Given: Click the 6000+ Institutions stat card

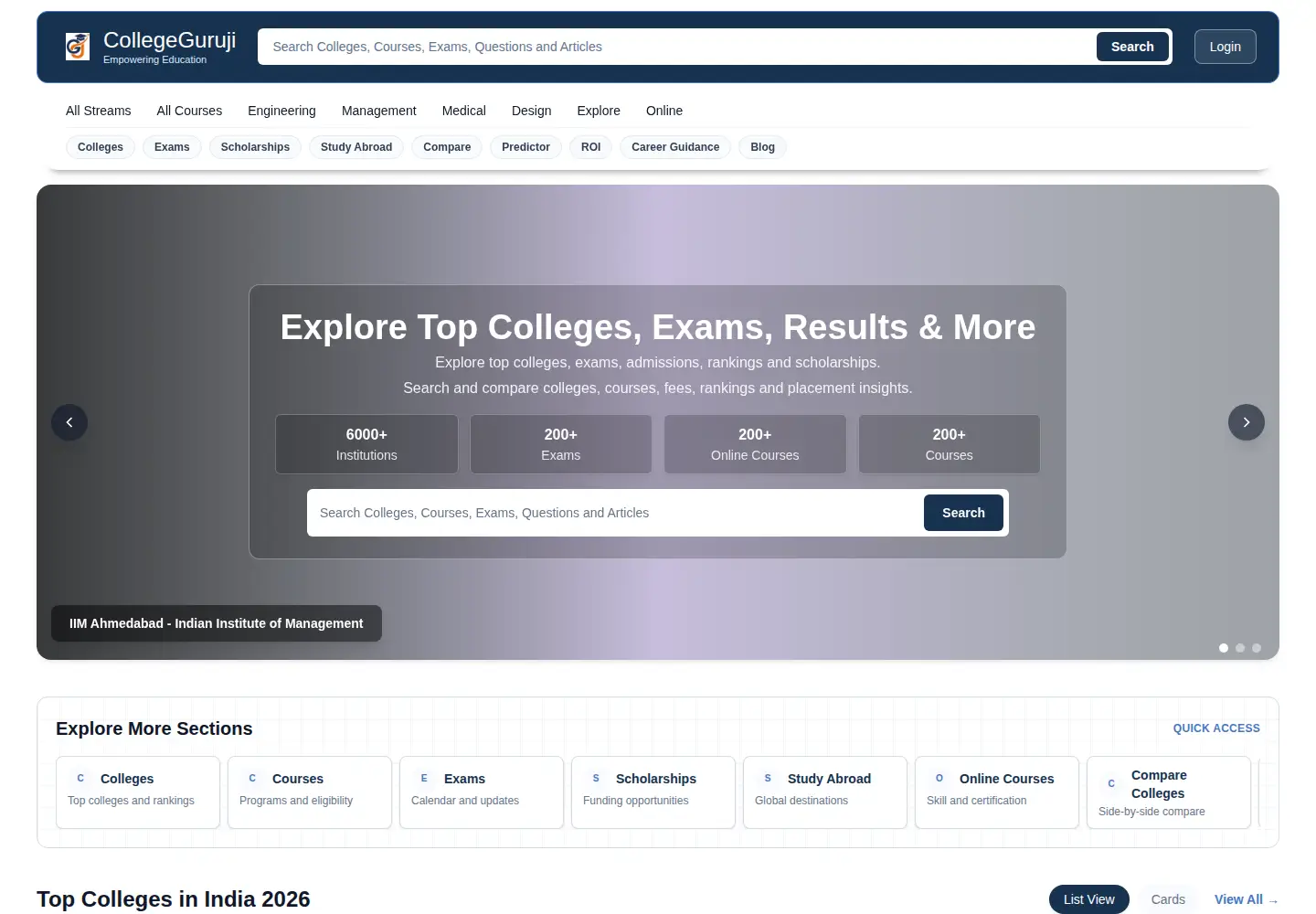Looking at the screenshot, I should tap(366, 444).
